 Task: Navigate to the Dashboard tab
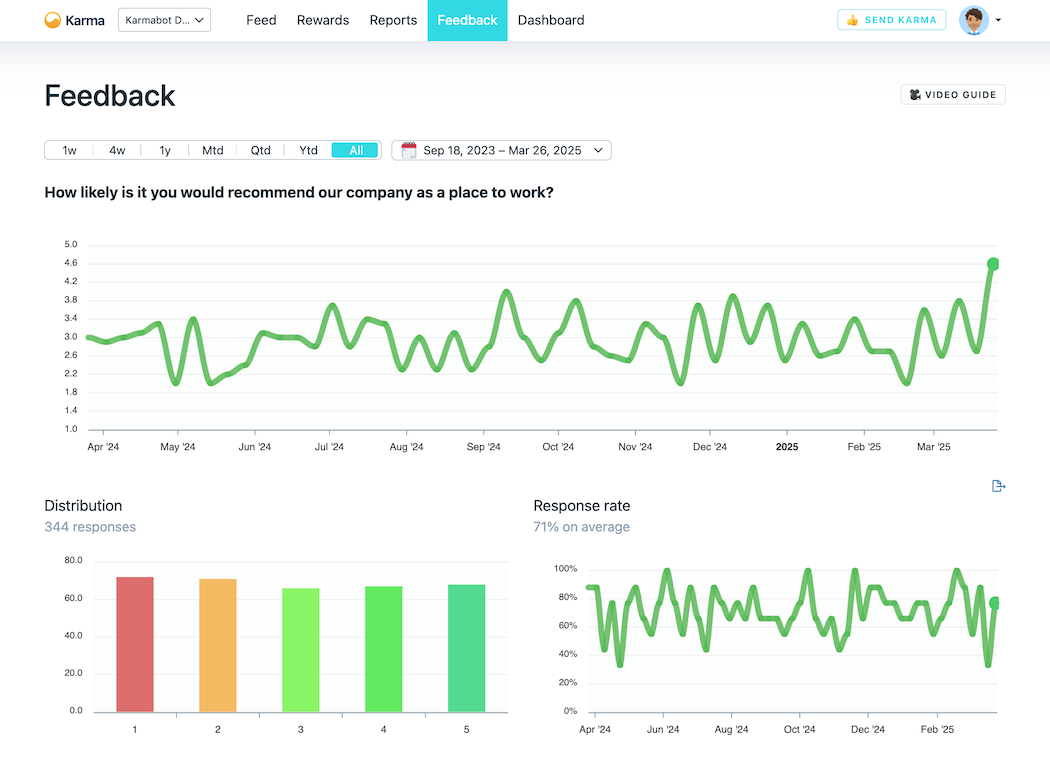[551, 20]
